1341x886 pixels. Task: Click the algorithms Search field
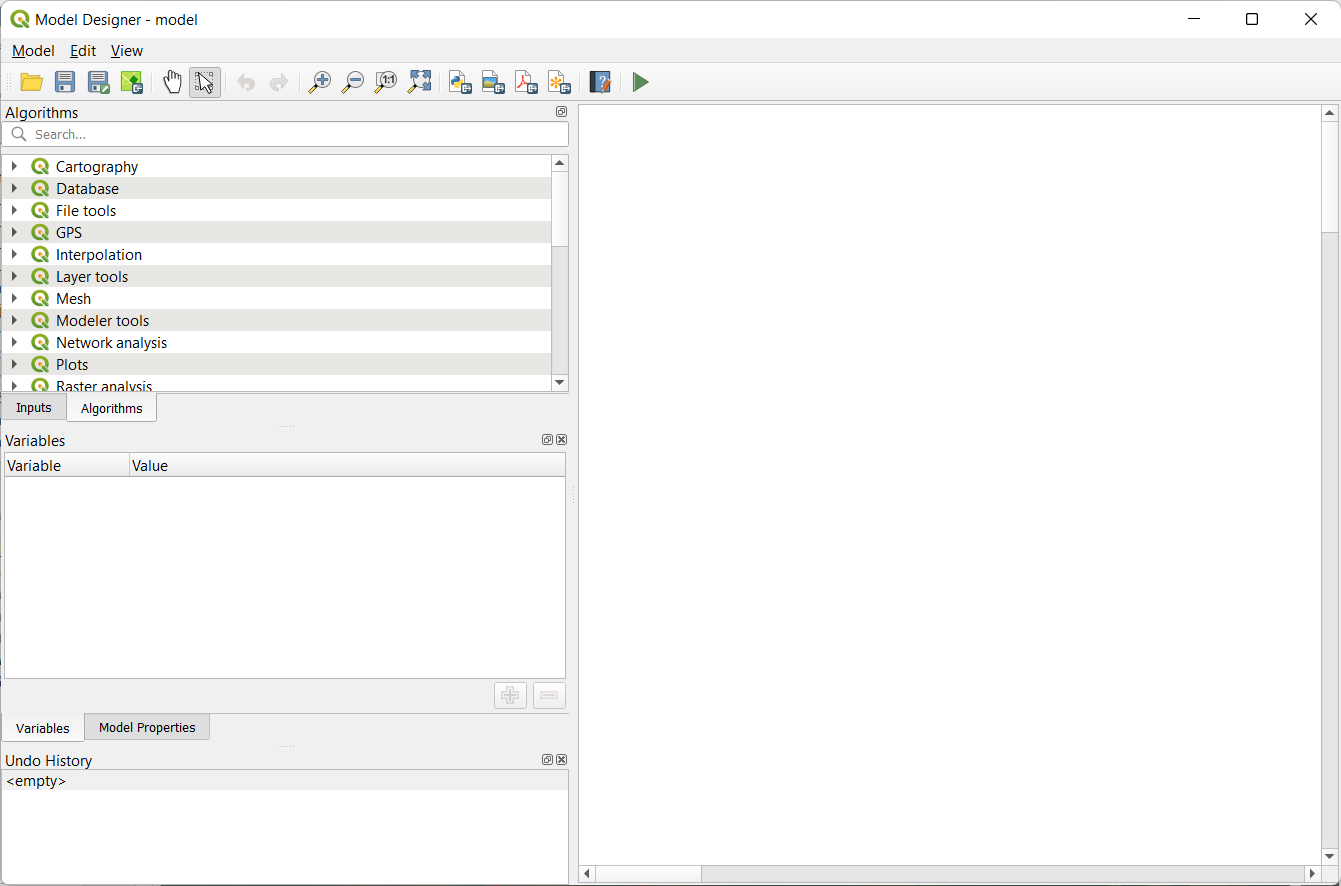pos(290,134)
